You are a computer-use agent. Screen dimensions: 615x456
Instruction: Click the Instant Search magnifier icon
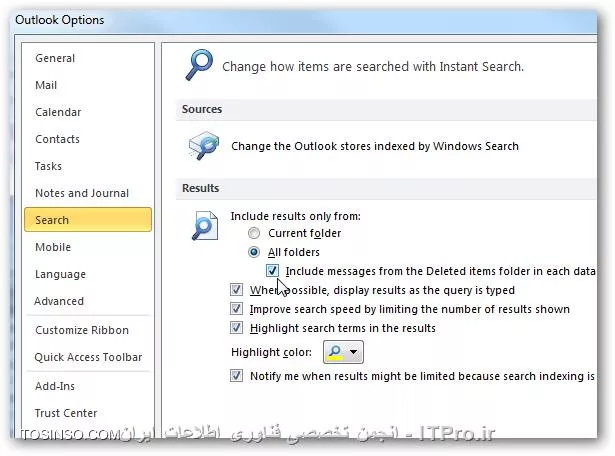click(x=199, y=65)
